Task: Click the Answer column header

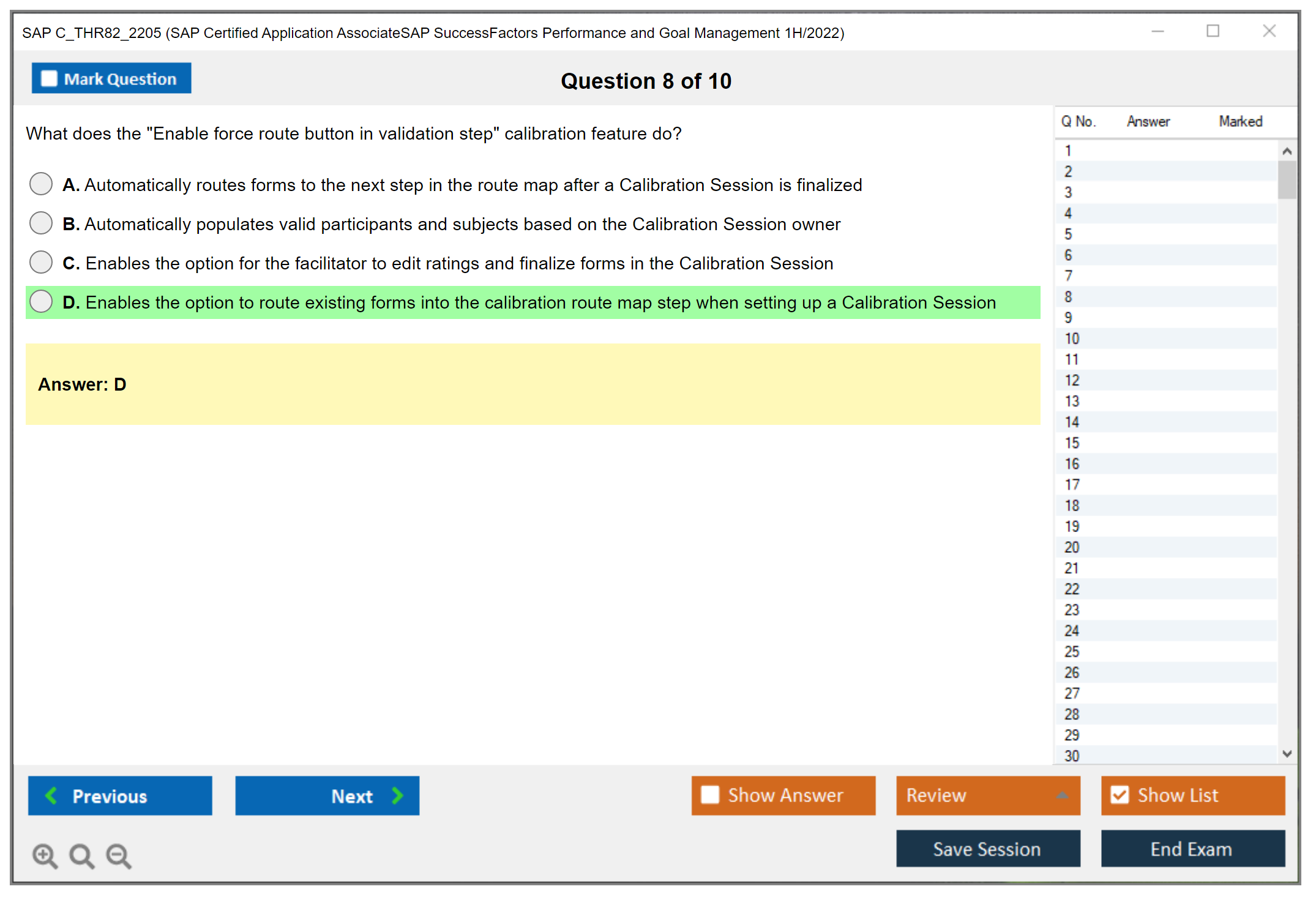Action: click(x=1148, y=121)
